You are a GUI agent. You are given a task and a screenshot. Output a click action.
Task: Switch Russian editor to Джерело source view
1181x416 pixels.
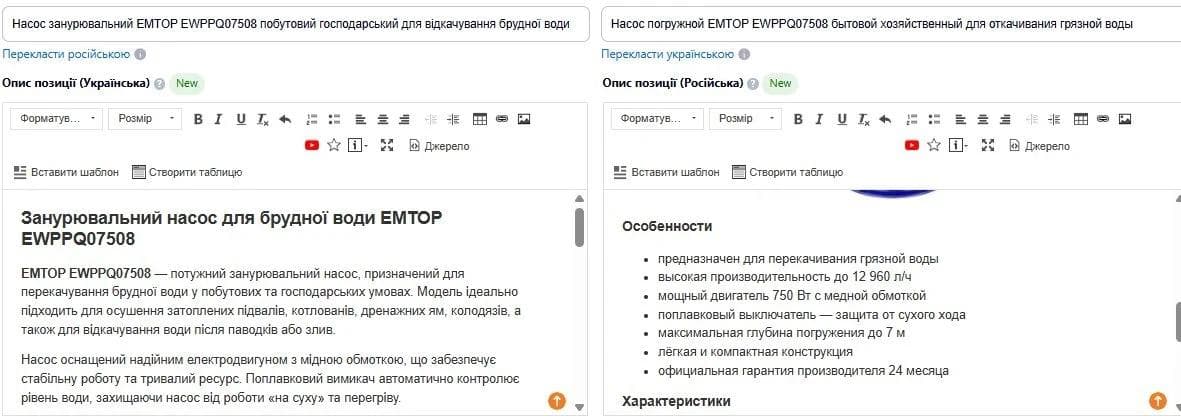(x=1039, y=145)
